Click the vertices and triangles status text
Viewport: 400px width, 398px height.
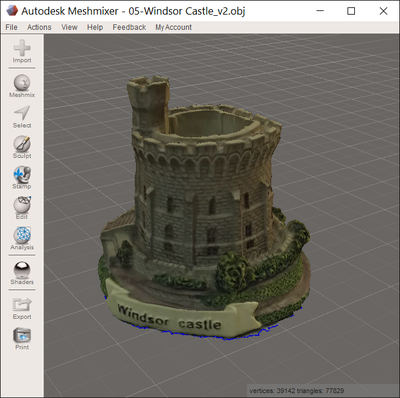click(x=297, y=390)
